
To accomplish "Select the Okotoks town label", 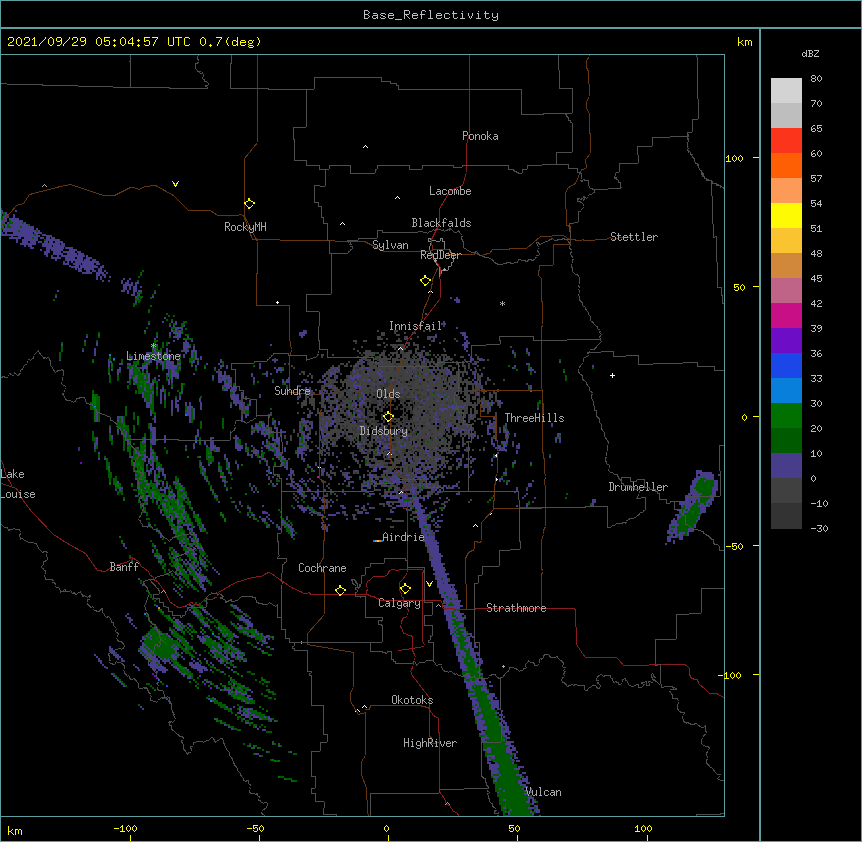I will tap(412, 700).
